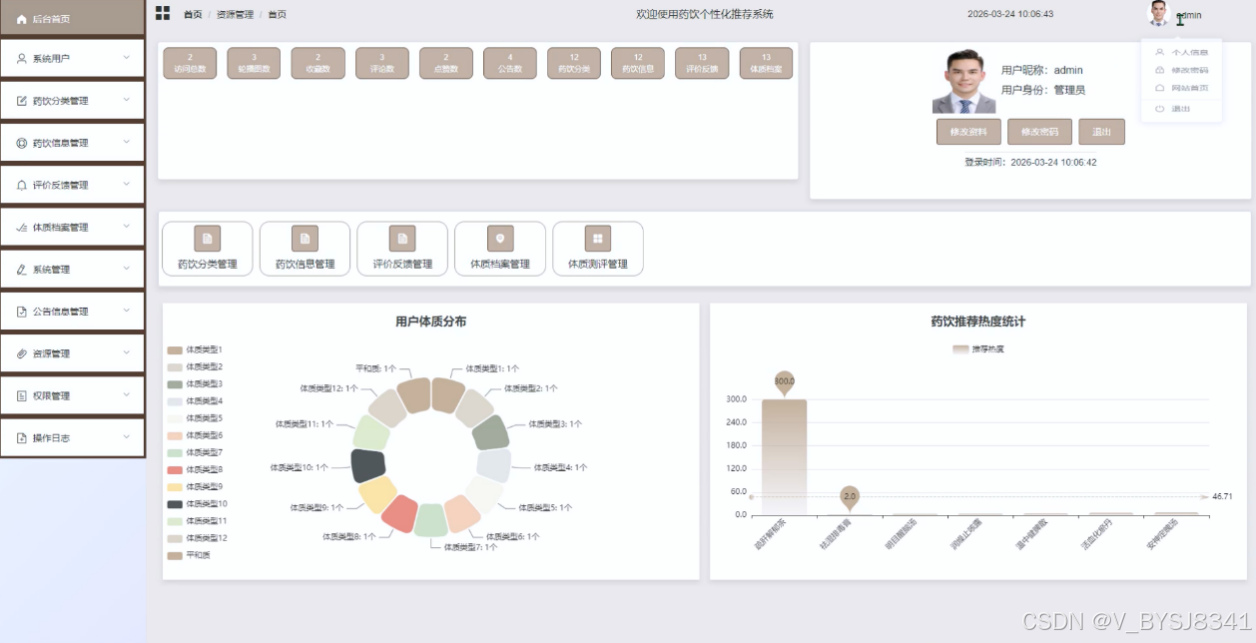
Task: Click the paperclip icon next to 资源管理 in sidebar
Action: coord(22,353)
